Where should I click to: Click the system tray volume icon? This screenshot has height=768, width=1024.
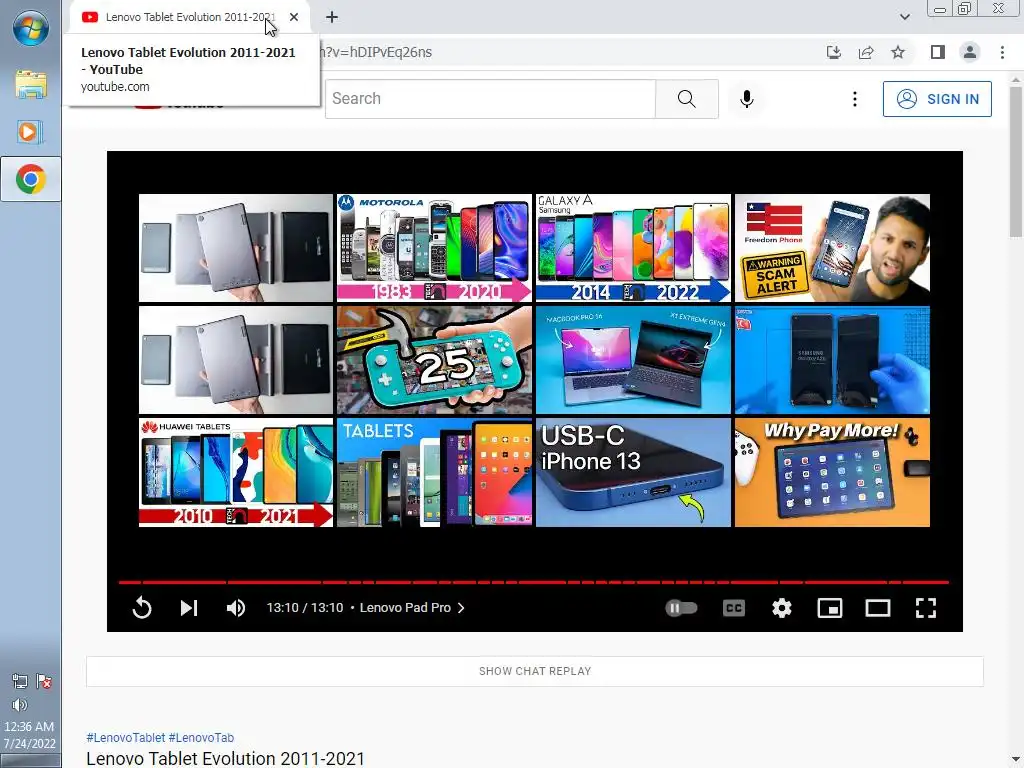20,705
